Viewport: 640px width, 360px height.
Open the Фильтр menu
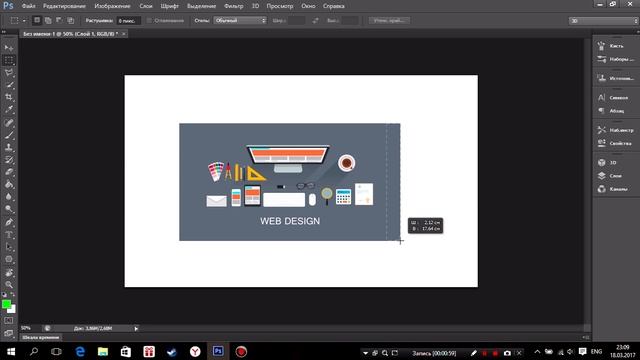click(233, 6)
